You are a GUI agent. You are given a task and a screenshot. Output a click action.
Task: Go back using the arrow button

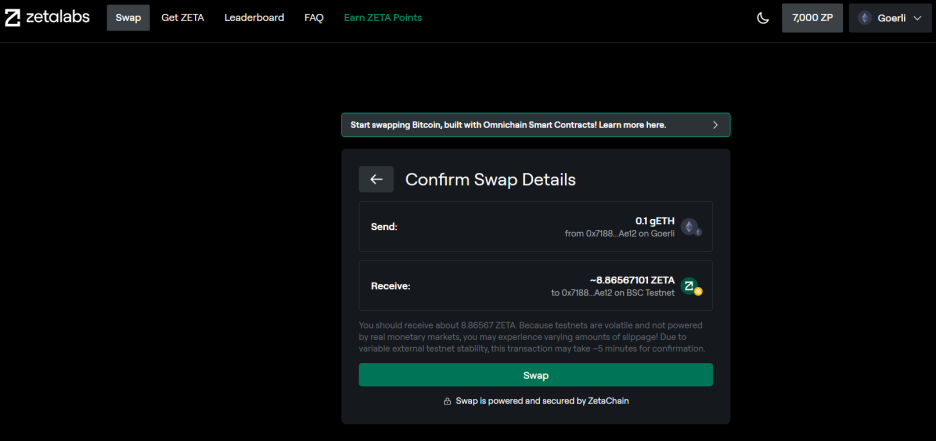pyautogui.click(x=376, y=179)
